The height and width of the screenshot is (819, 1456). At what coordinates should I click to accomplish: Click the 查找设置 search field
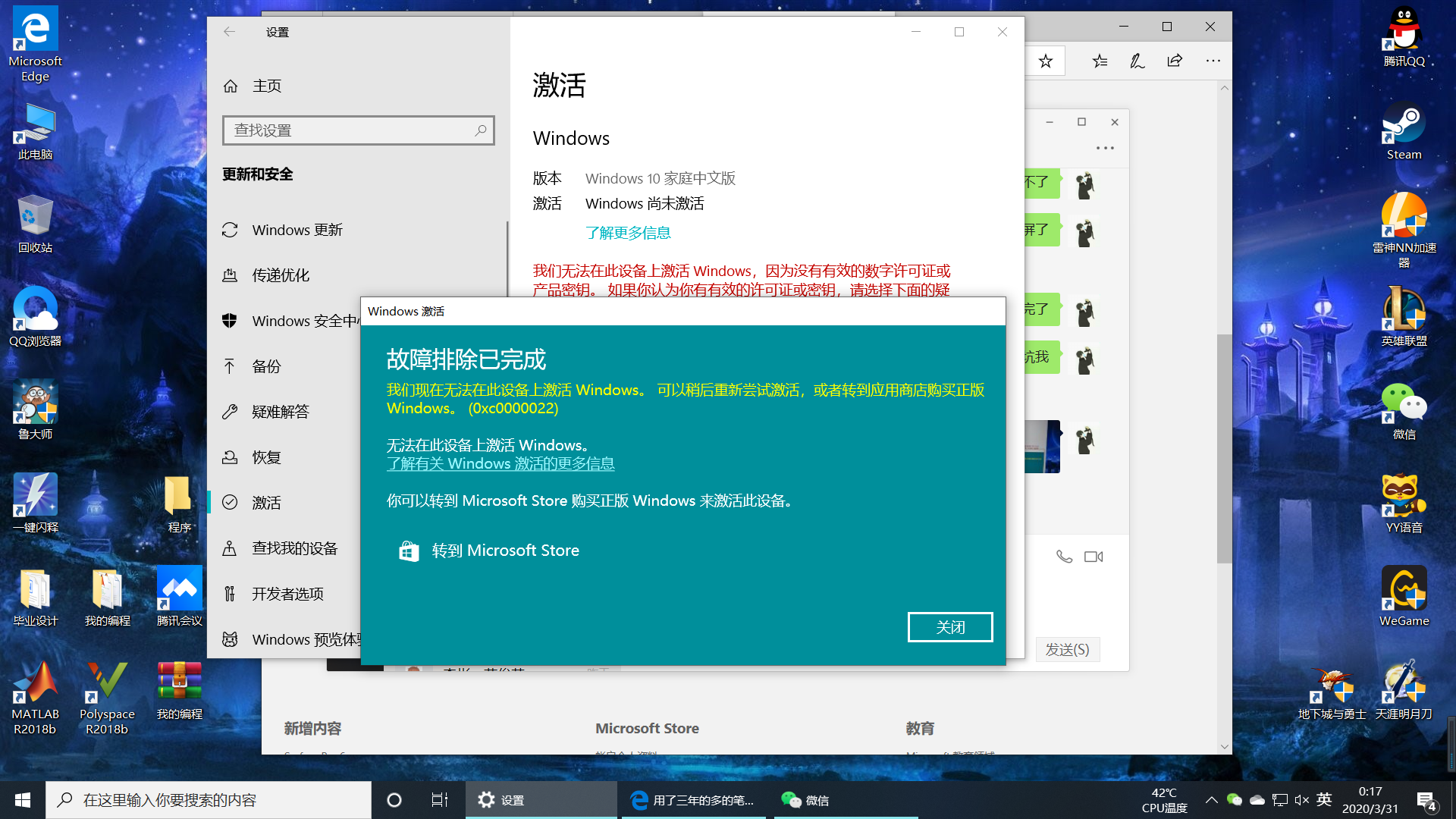[359, 130]
